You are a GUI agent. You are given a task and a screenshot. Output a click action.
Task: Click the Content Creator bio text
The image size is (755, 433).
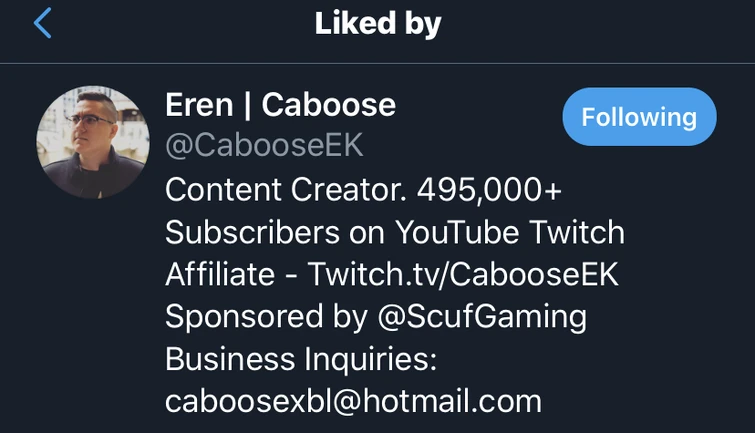[x=286, y=190]
